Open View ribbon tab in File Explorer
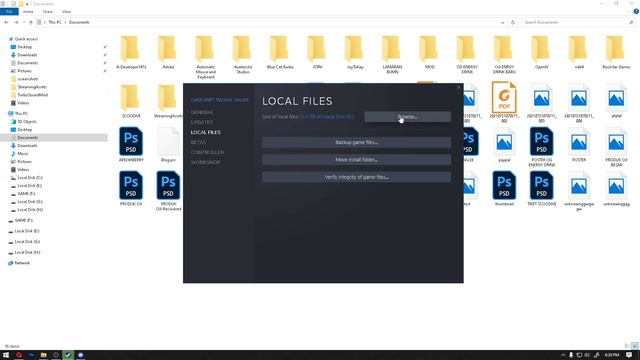 66,12
